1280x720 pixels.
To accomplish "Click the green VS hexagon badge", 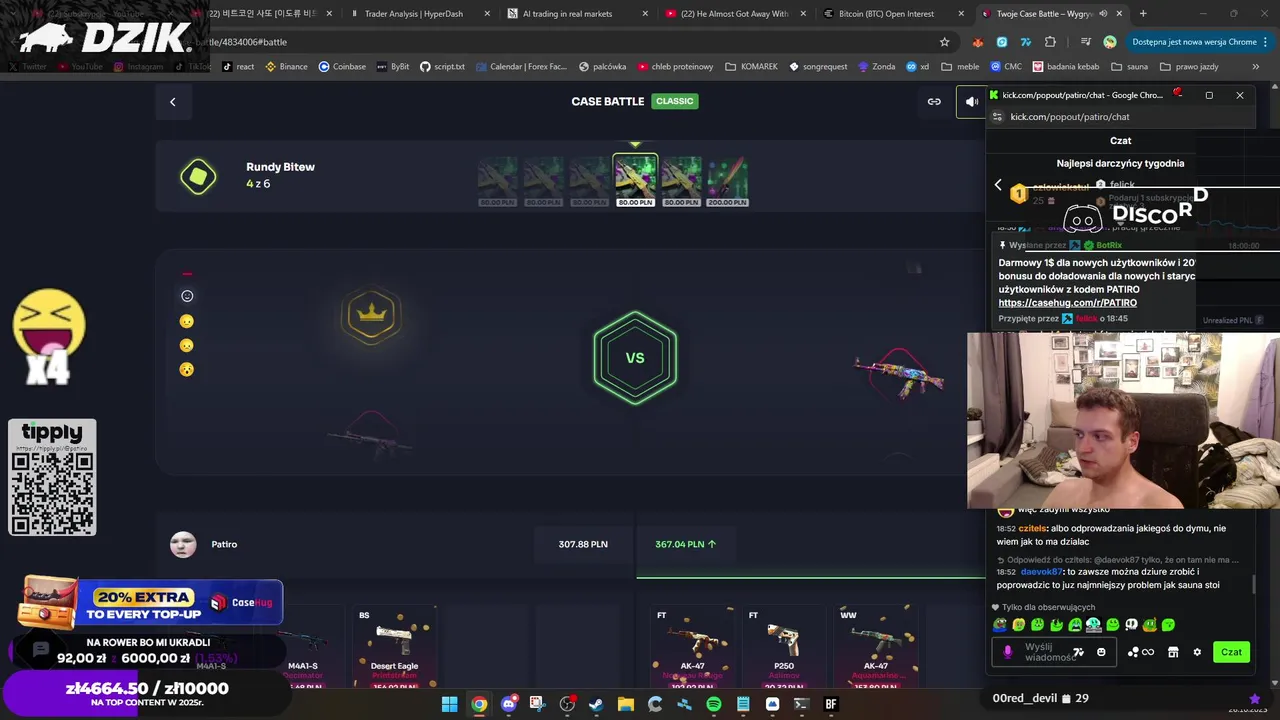I will pos(635,358).
